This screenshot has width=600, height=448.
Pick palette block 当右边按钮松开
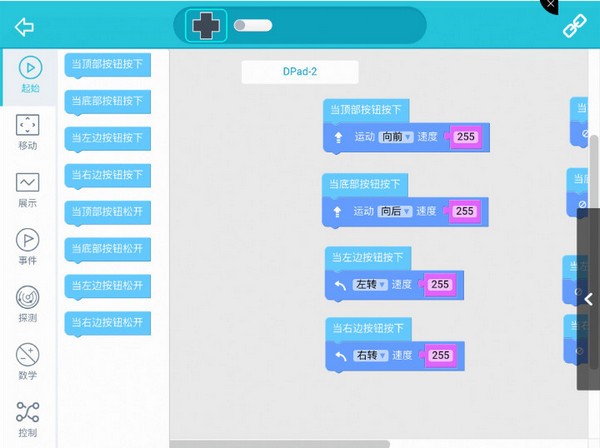coord(108,323)
